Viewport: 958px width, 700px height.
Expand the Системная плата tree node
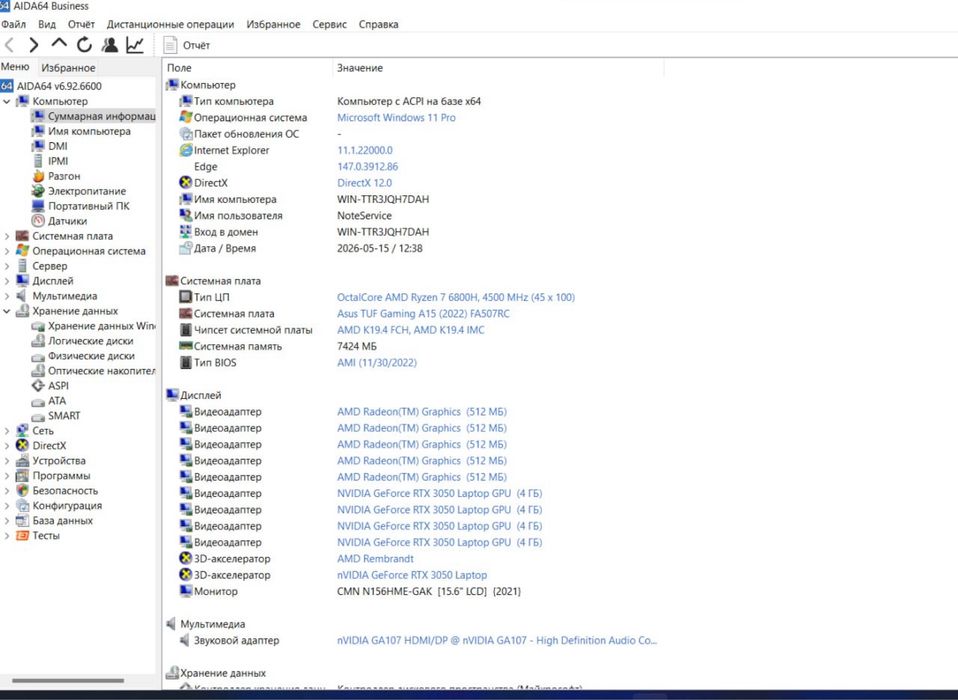click(x=7, y=236)
